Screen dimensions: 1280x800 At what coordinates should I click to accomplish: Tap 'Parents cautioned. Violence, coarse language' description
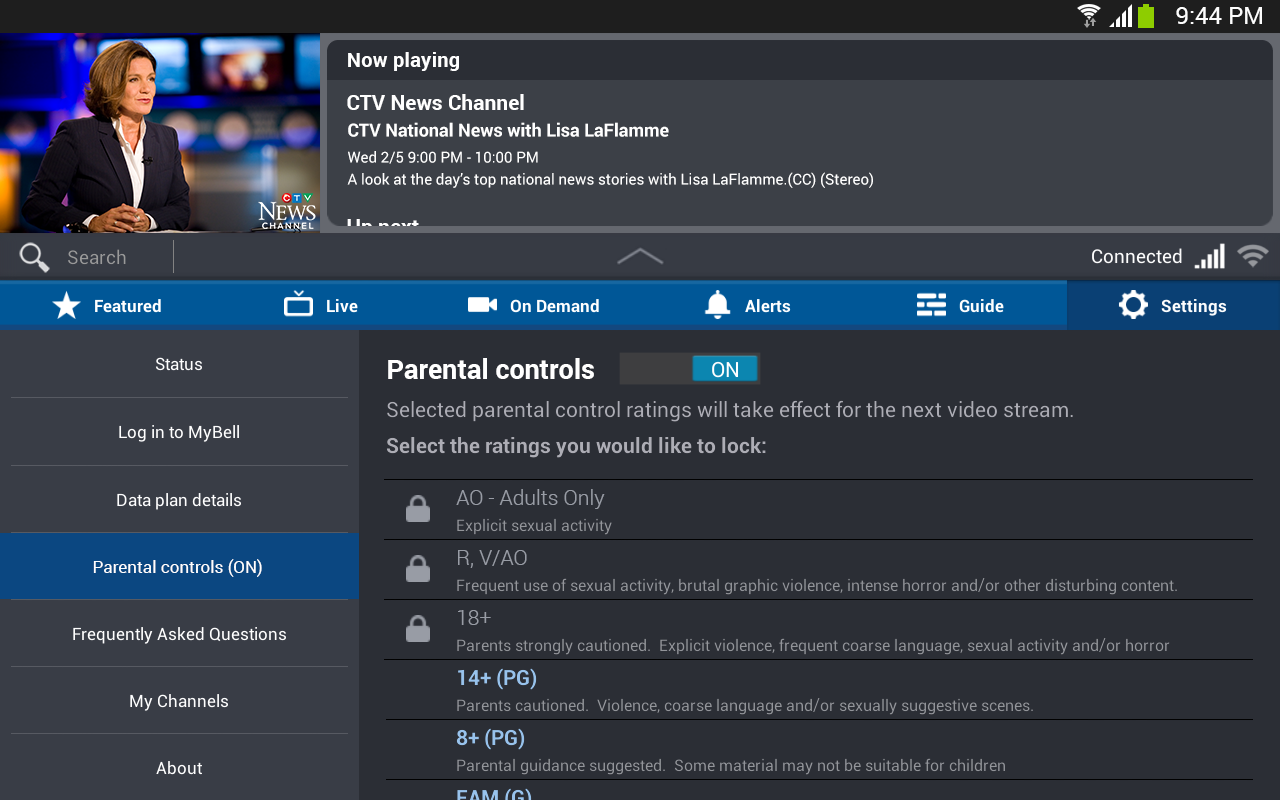point(745,706)
